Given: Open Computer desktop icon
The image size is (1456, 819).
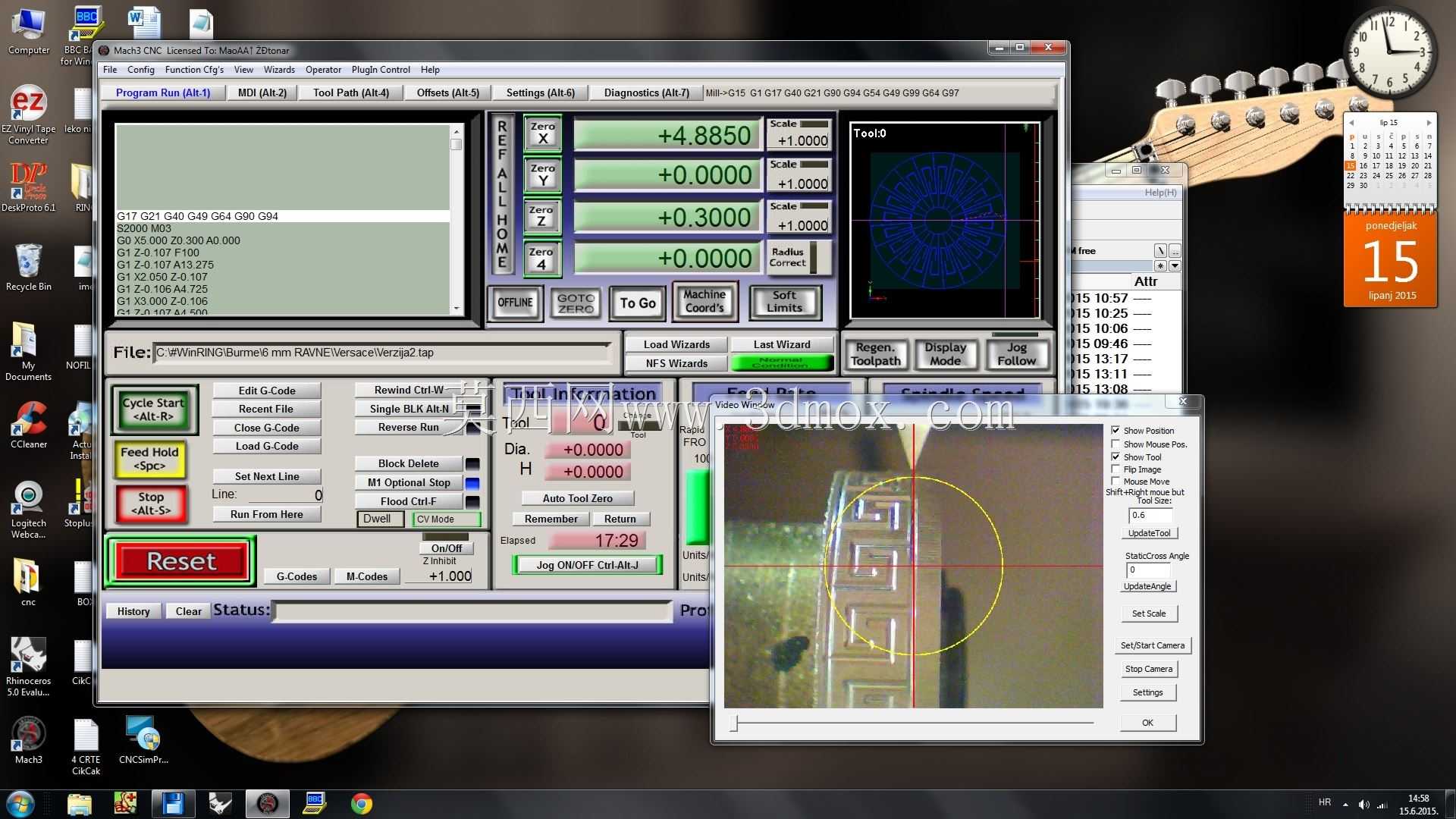Looking at the screenshot, I should pyautogui.click(x=29, y=30).
